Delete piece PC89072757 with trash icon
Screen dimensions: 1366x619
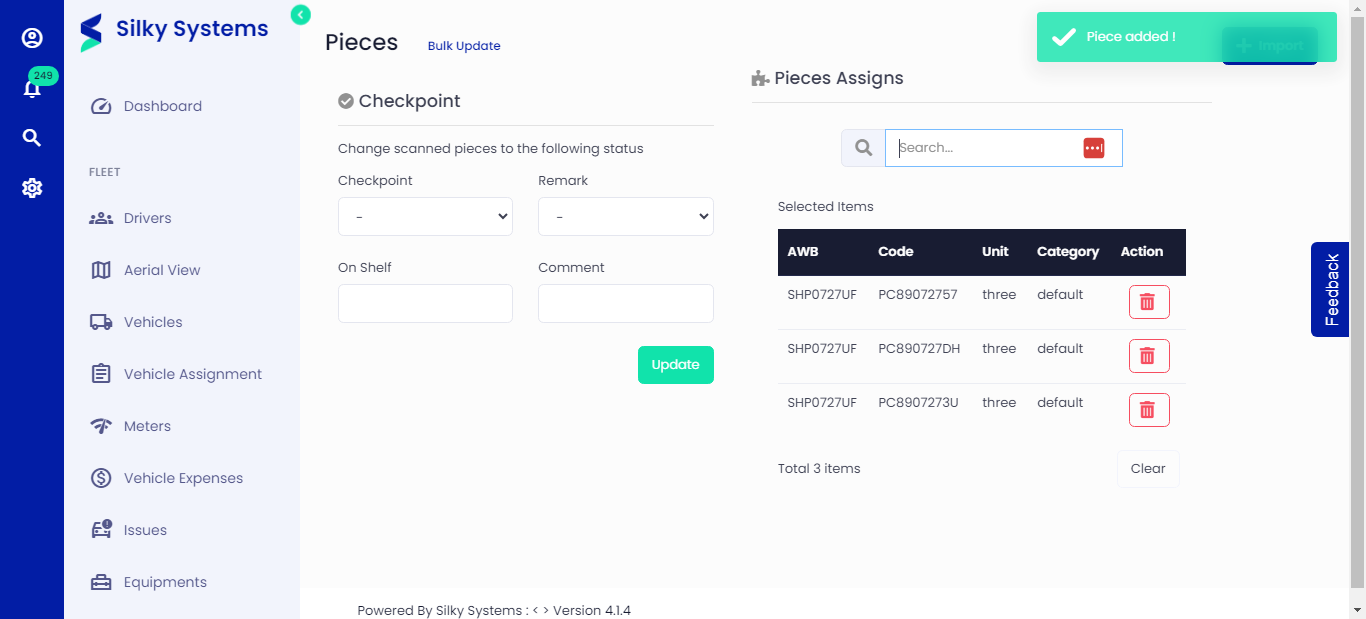[x=1148, y=302]
